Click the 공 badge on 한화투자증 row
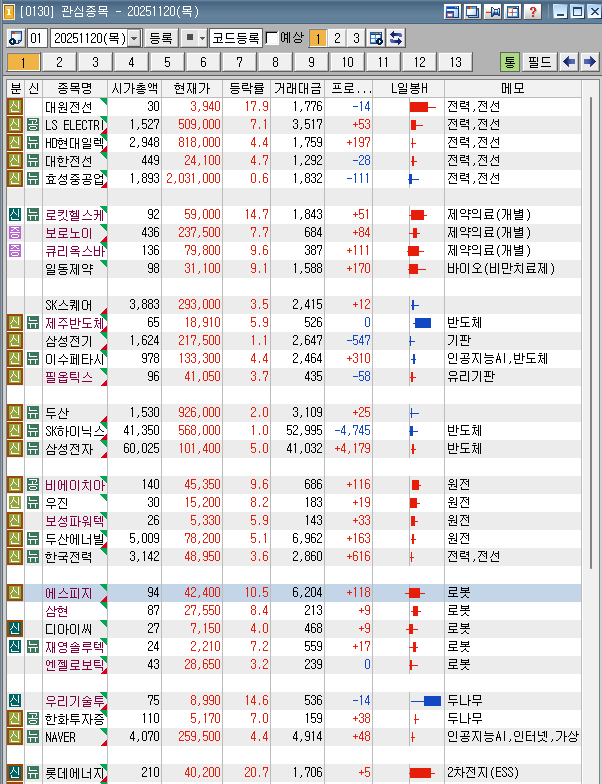602x784 pixels. tap(32, 718)
